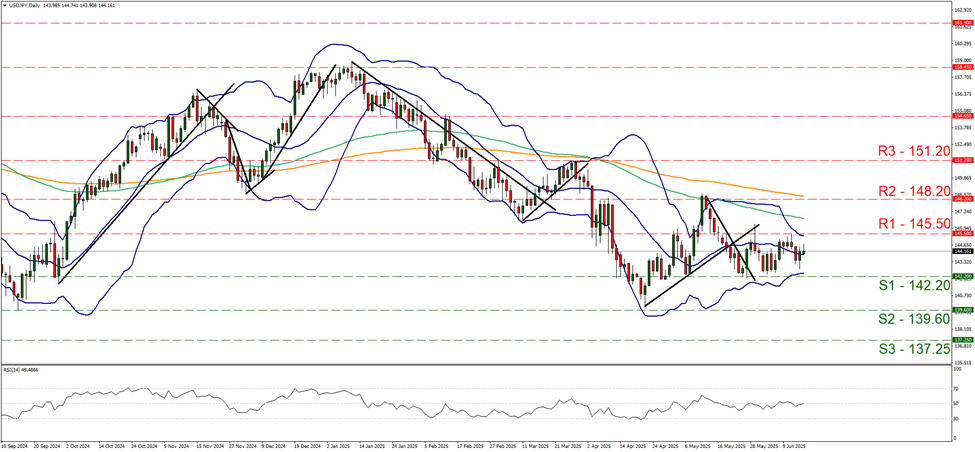Click the red 161.900 price tag on axis
Image resolution: width=975 pixels, height=452 pixels.
point(959,22)
